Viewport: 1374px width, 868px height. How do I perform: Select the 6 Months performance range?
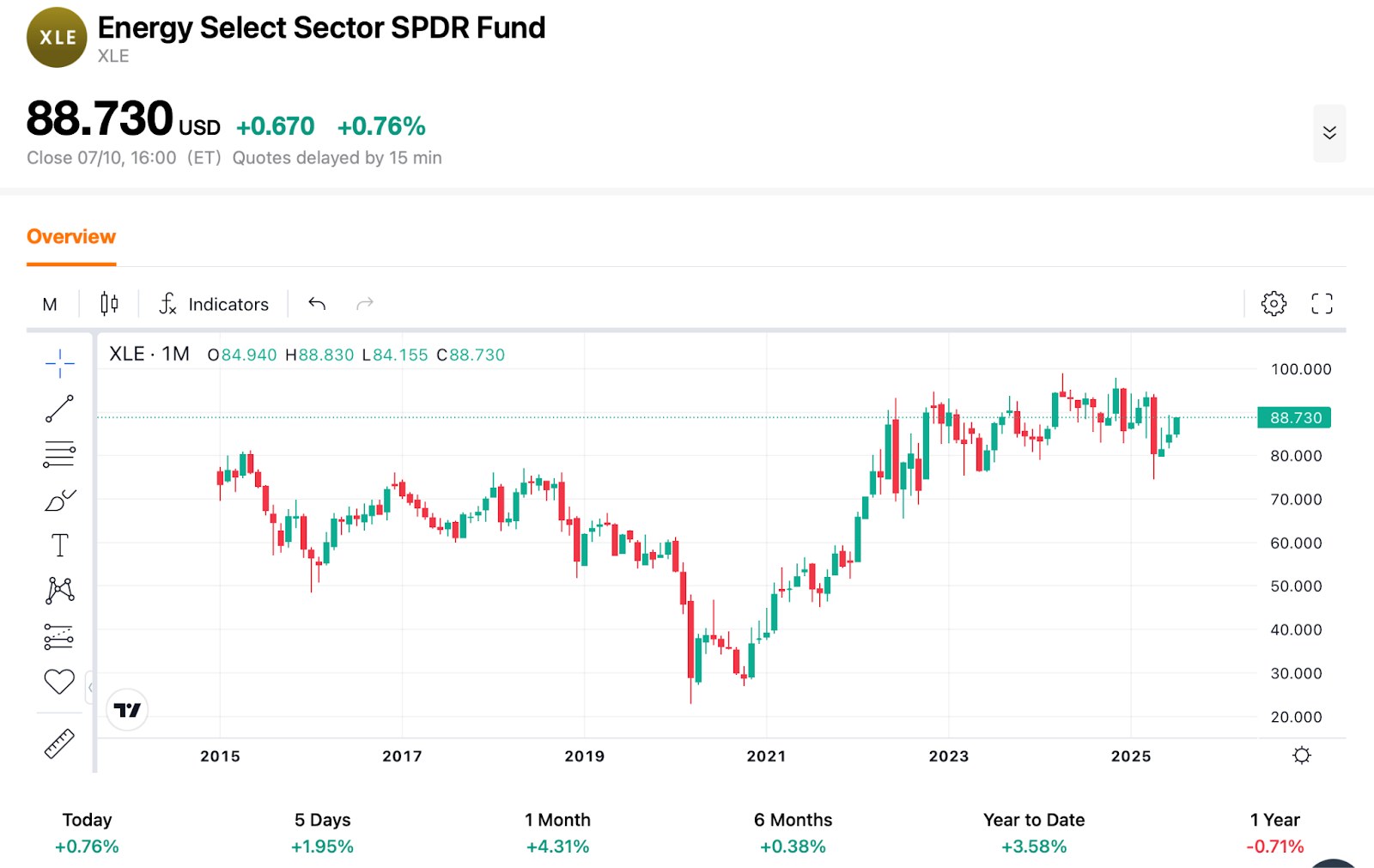click(x=793, y=833)
